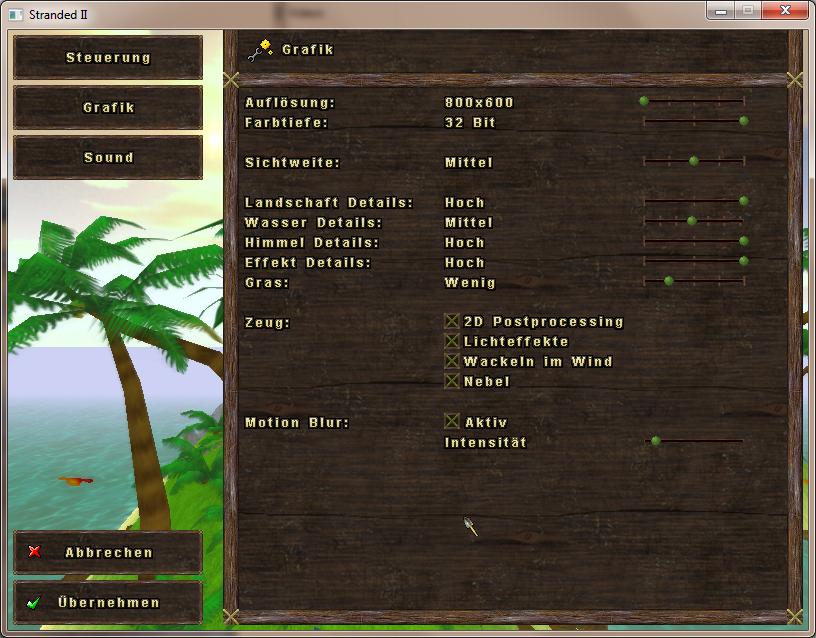Screen dimensions: 816x638
Task: Toggle the 2D Postprocessing checkbox
Action: (x=452, y=321)
